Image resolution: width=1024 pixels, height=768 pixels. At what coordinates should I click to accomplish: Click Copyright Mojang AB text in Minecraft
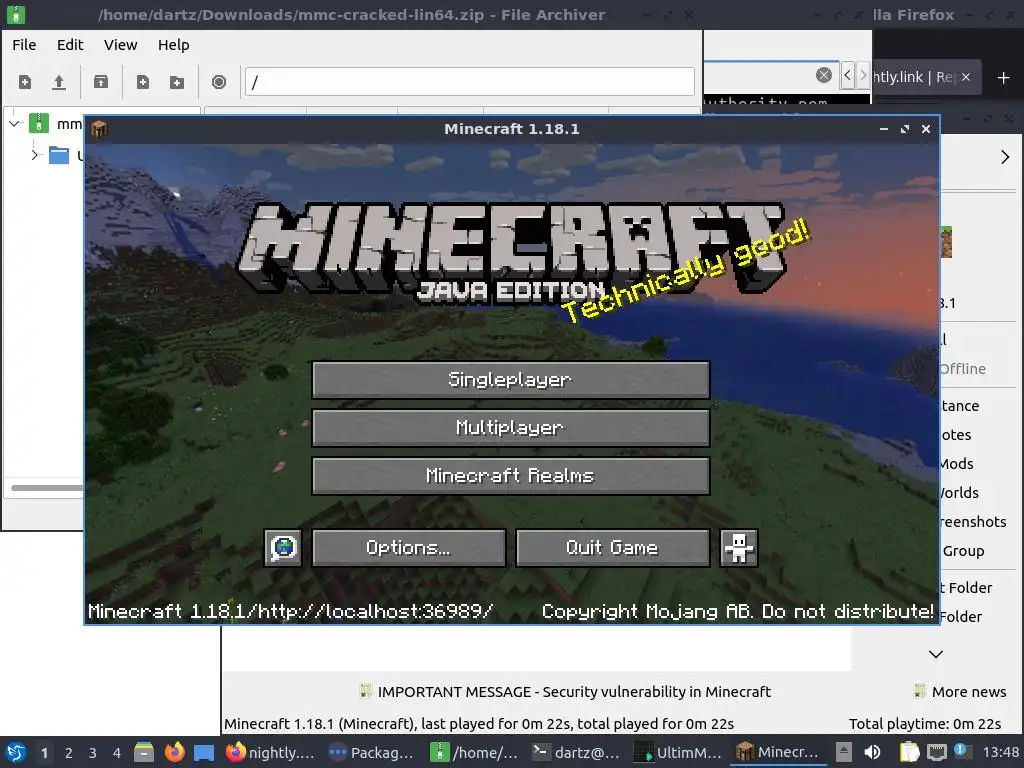pos(738,611)
